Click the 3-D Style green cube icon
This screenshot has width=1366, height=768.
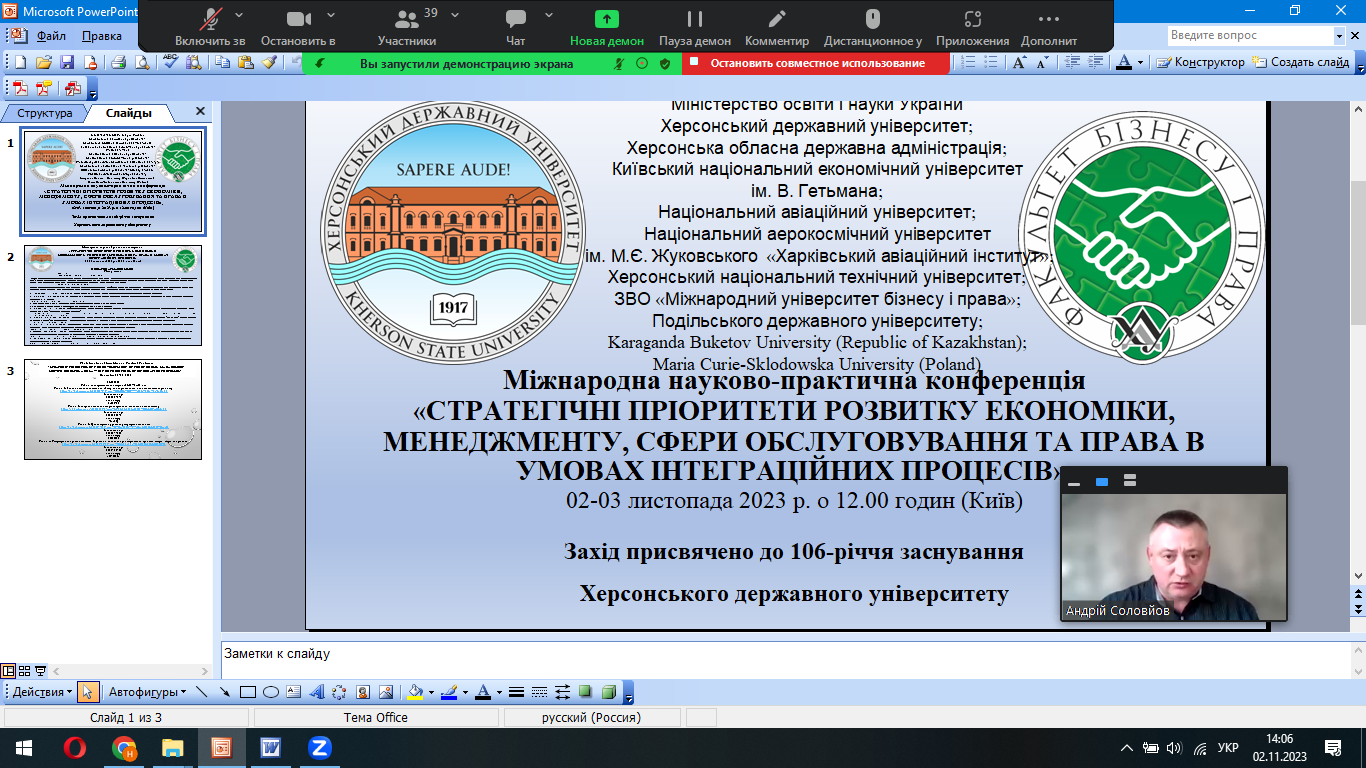pyautogui.click(x=608, y=692)
